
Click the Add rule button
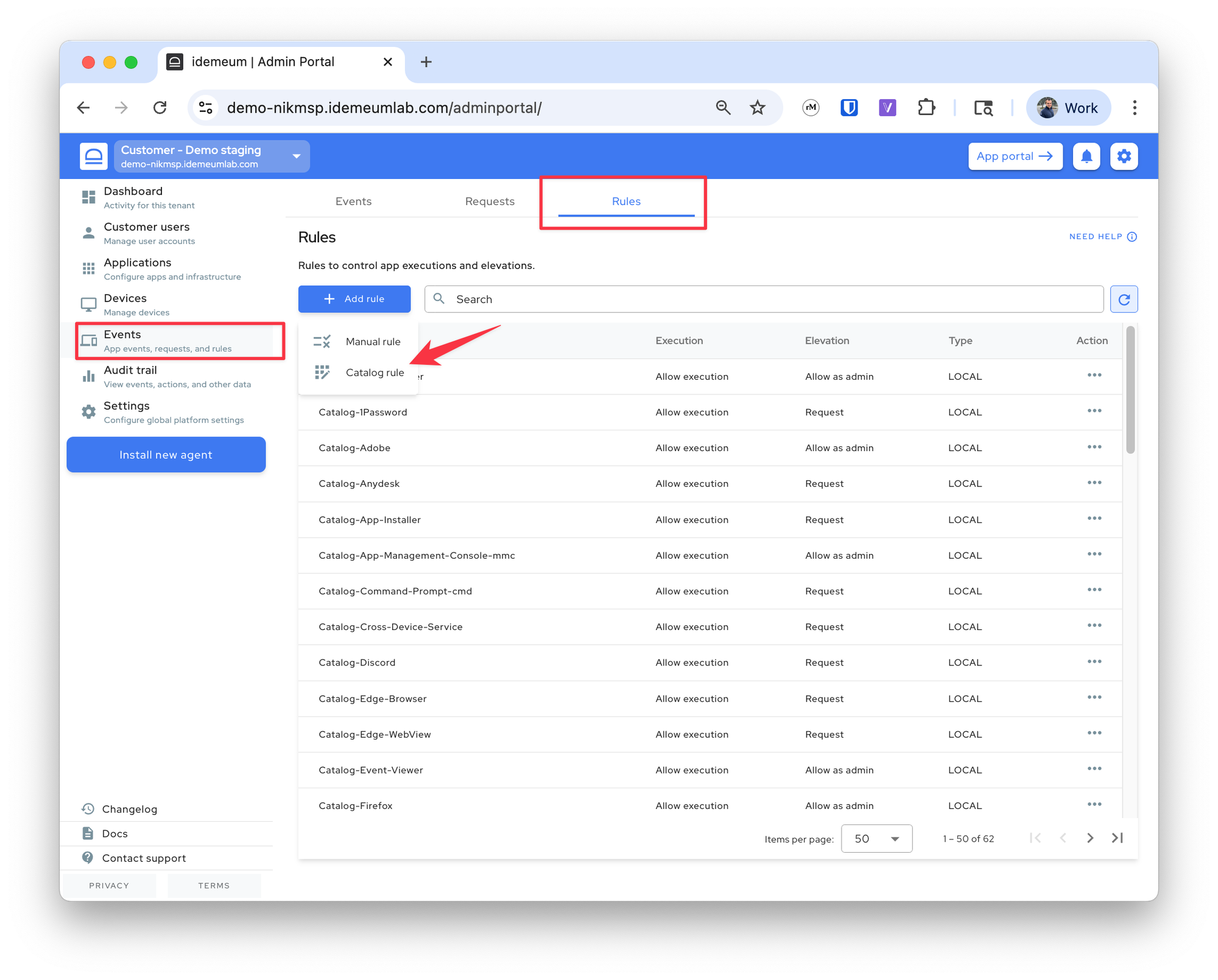click(x=354, y=299)
